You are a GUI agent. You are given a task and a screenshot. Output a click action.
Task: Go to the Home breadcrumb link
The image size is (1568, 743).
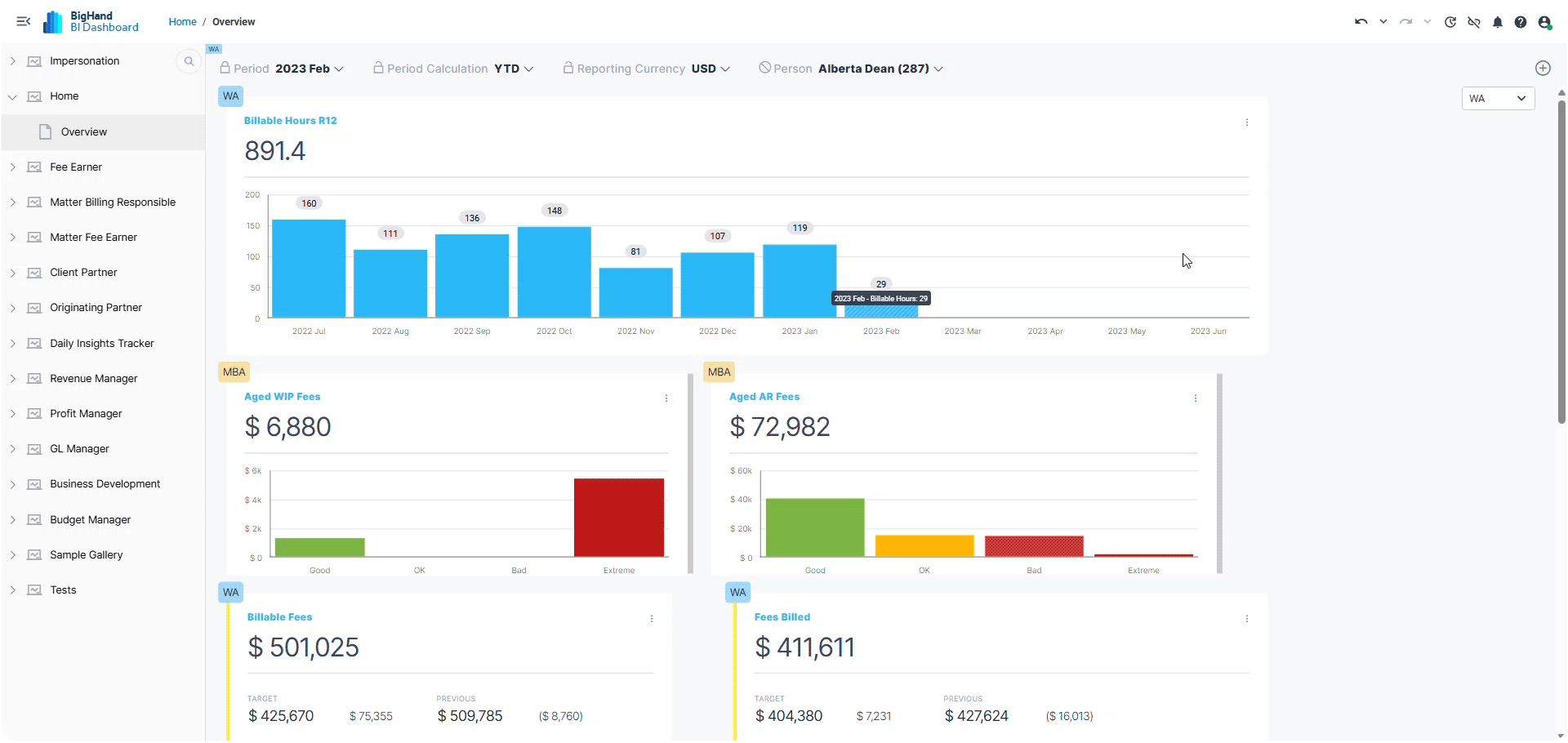coord(182,22)
